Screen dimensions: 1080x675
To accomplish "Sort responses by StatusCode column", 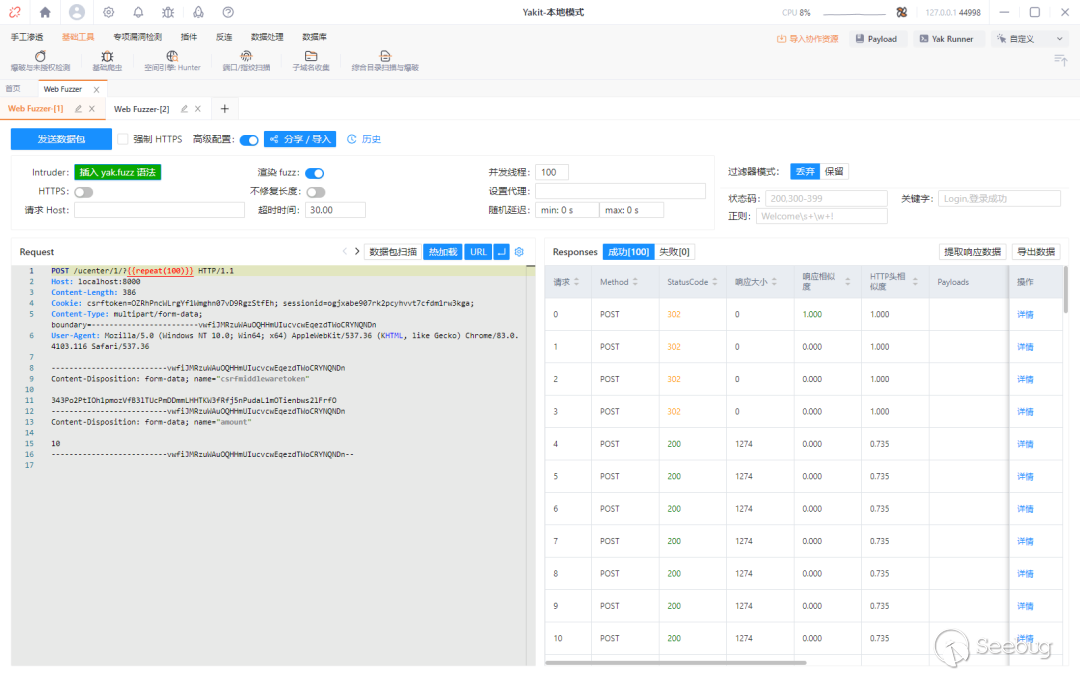I will tap(716, 282).
